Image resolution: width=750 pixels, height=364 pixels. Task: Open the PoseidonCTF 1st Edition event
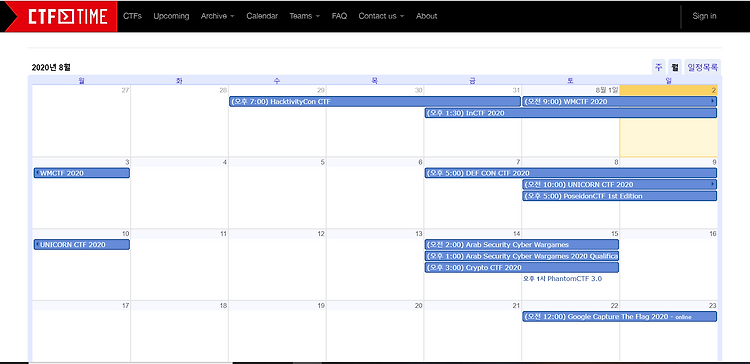[619, 196]
